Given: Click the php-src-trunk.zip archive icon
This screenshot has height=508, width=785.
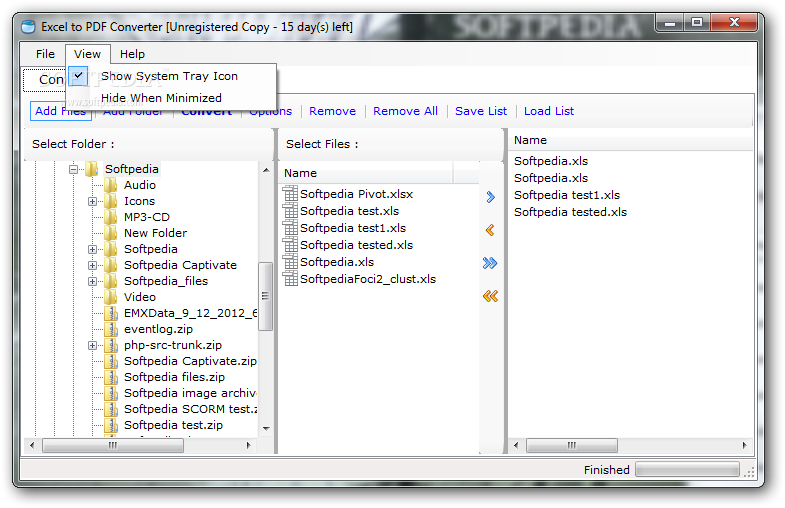Looking at the screenshot, I should [111, 345].
